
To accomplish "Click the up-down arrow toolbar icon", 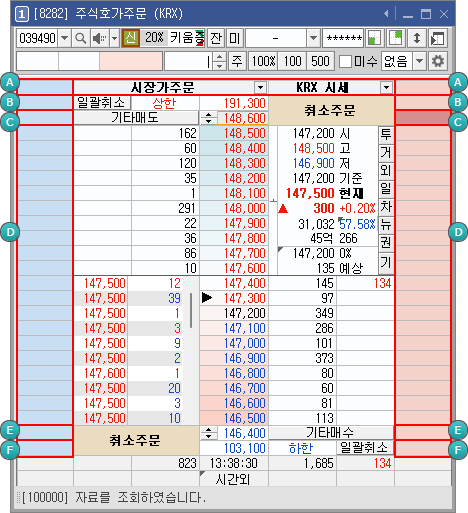I will click(417, 38).
